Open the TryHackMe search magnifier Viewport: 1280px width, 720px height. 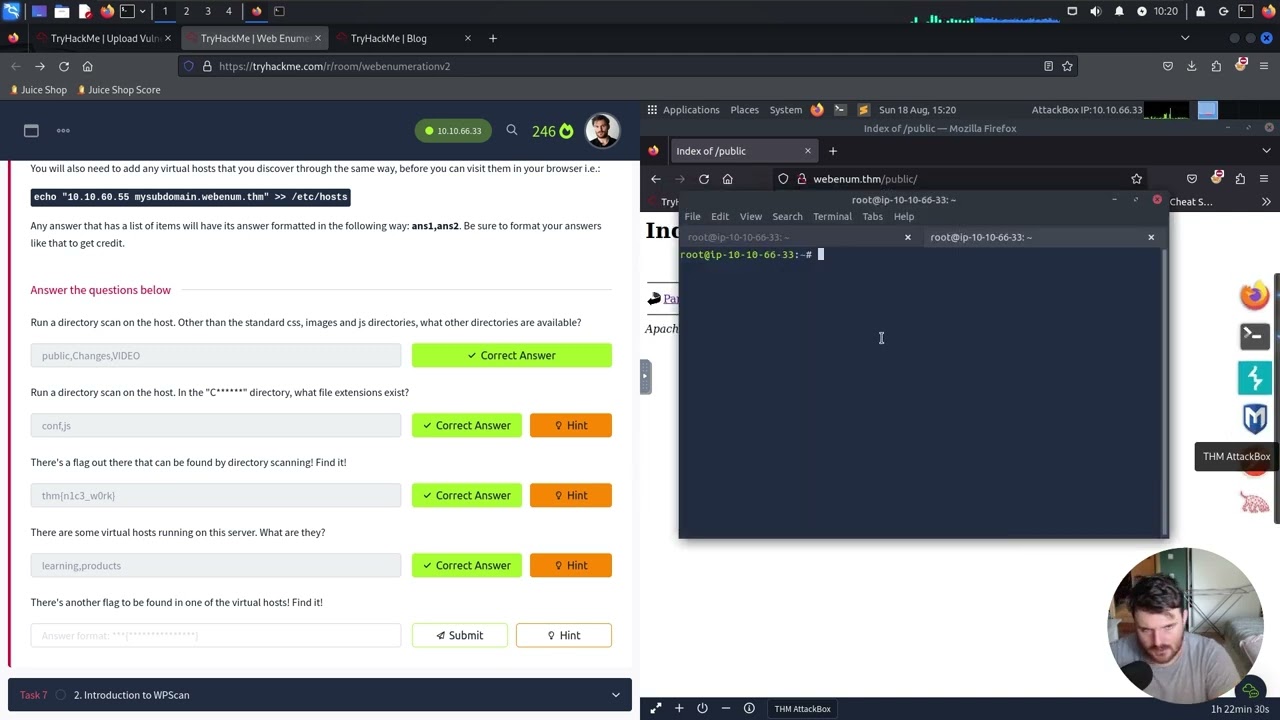click(511, 130)
